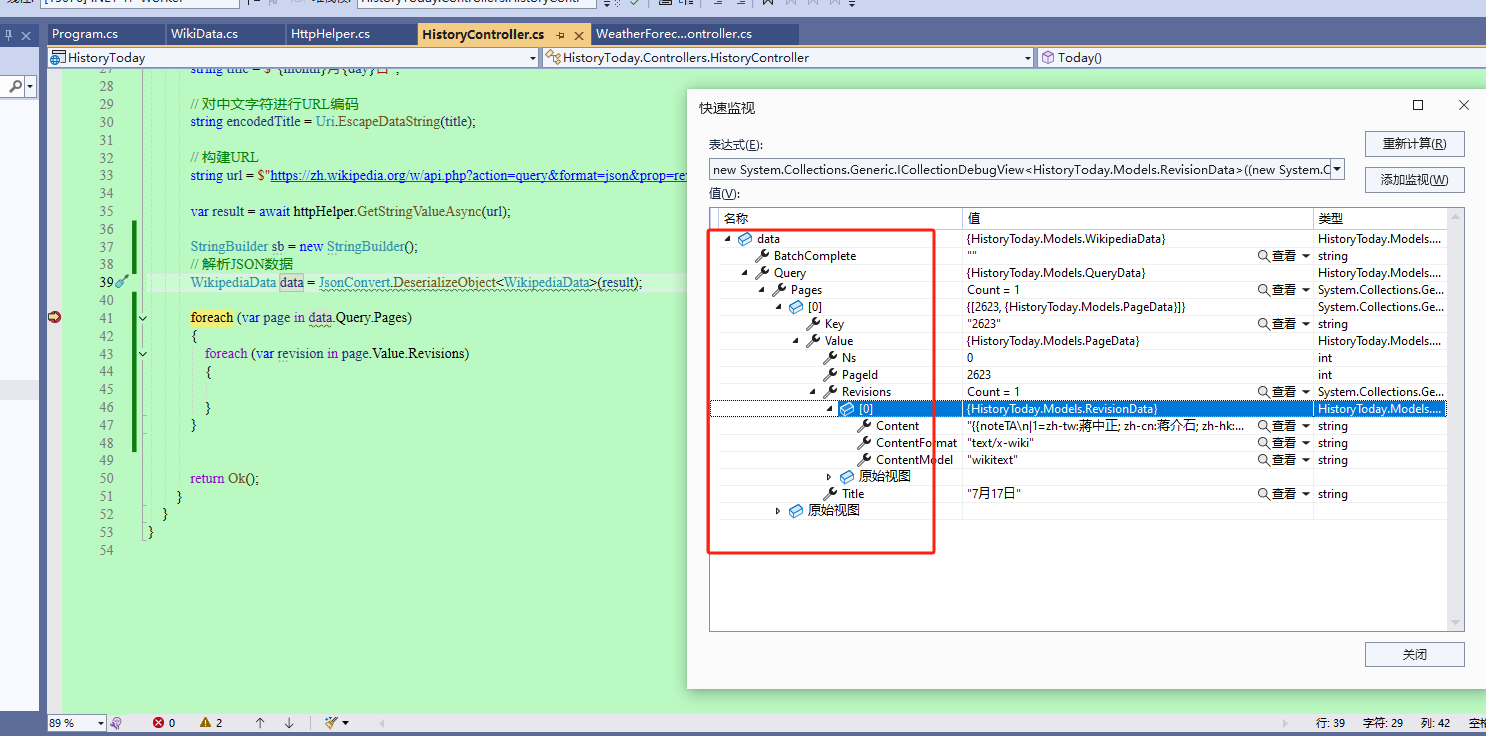Click the Add Watch (添加监视) button

tap(1414, 180)
